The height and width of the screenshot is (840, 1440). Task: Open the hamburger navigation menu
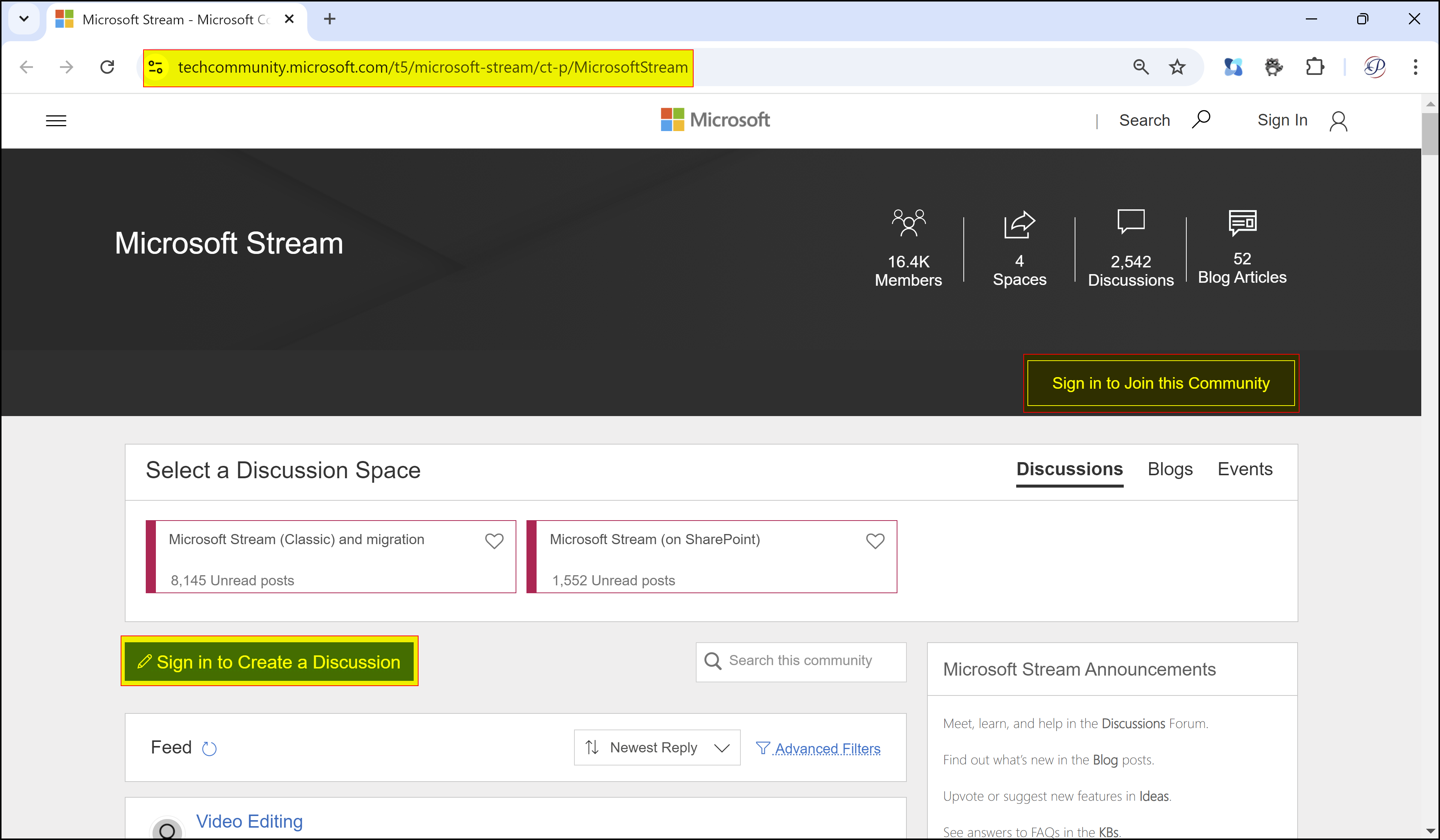tap(56, 121)
